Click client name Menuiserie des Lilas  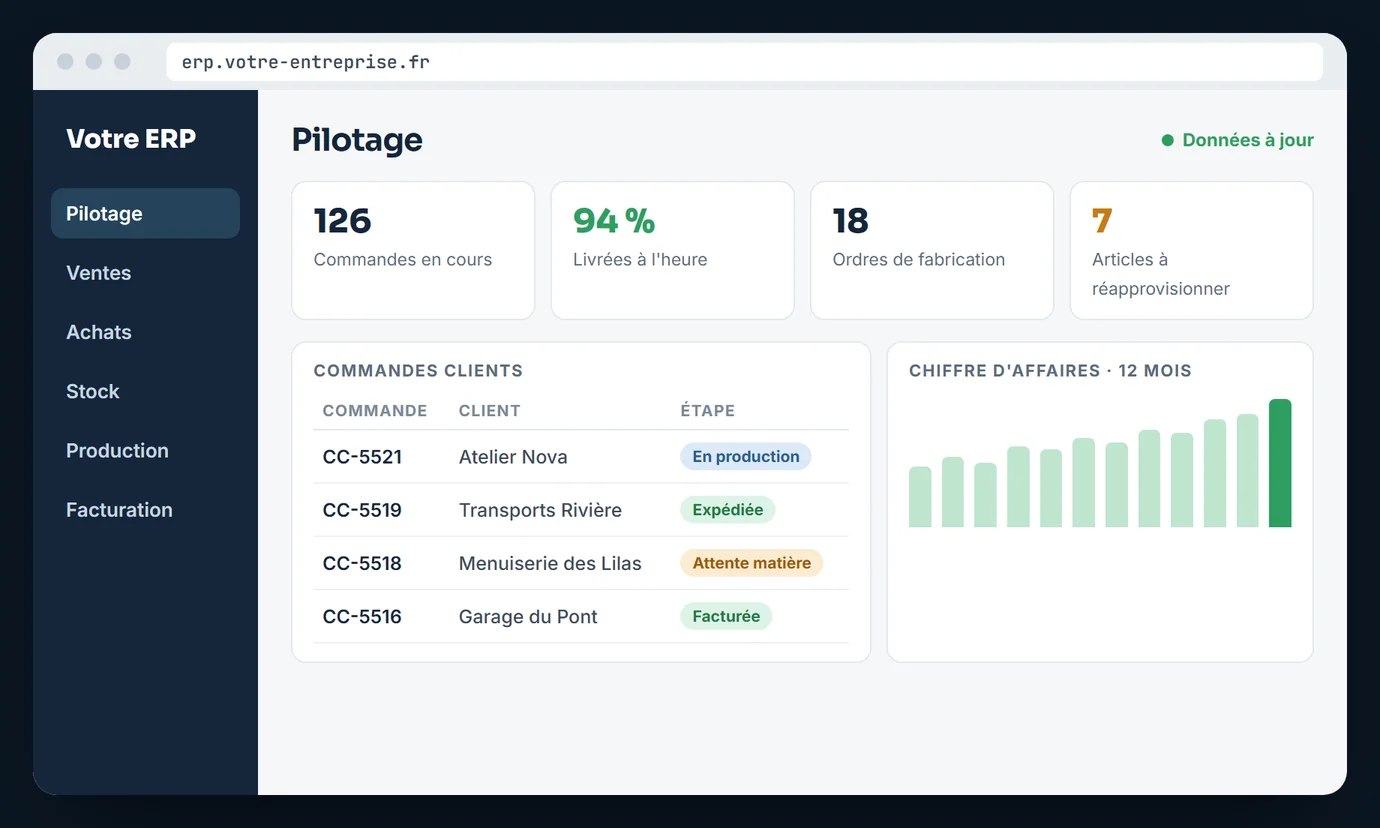pos(550,563)
